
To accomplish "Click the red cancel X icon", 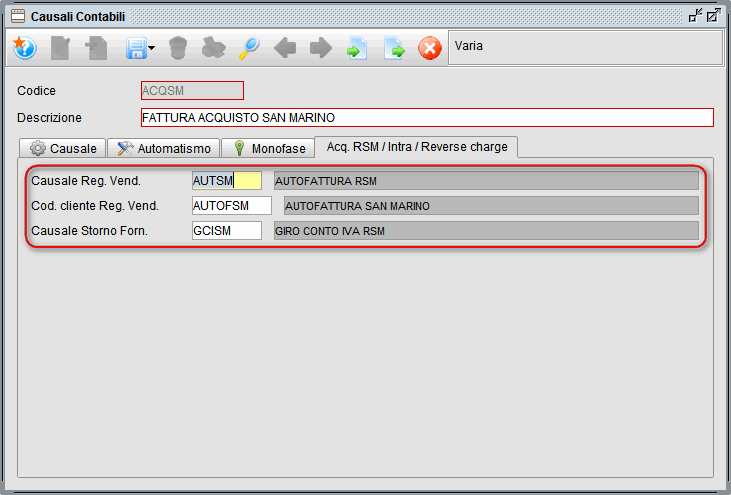I will point(430,48).
